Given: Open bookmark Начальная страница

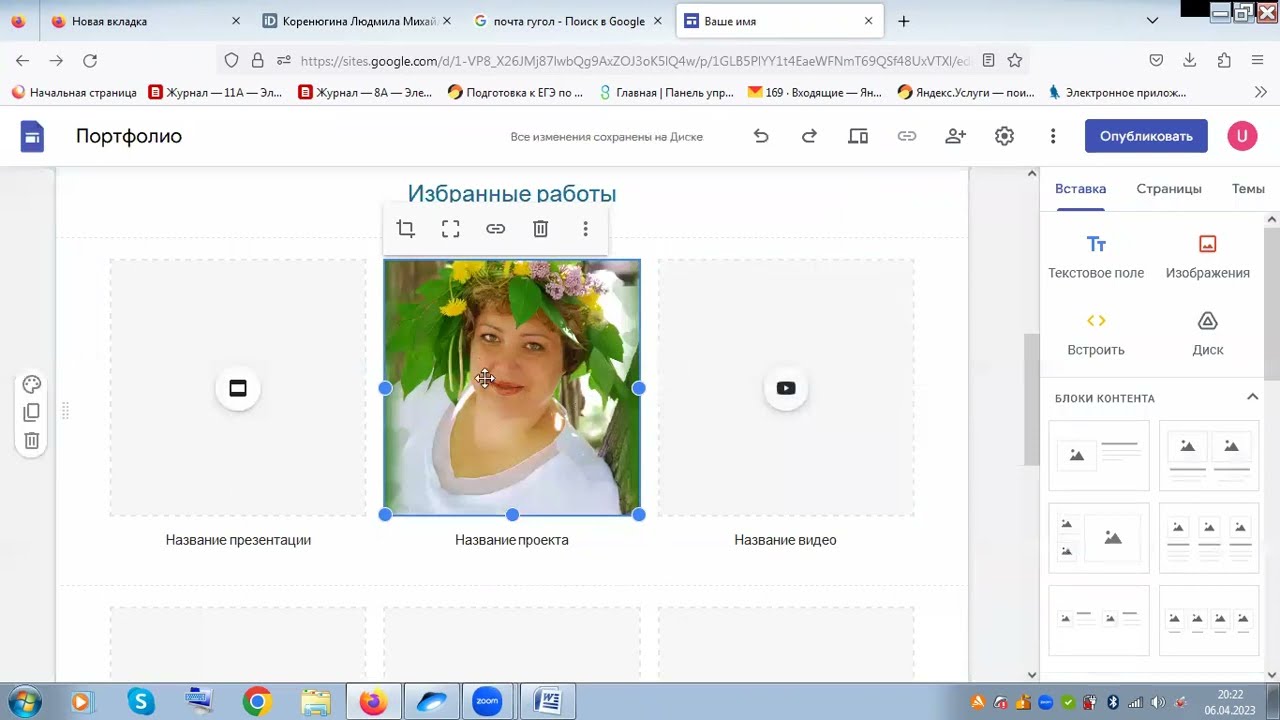Looking at the screenshot, I should pos(73,92).
